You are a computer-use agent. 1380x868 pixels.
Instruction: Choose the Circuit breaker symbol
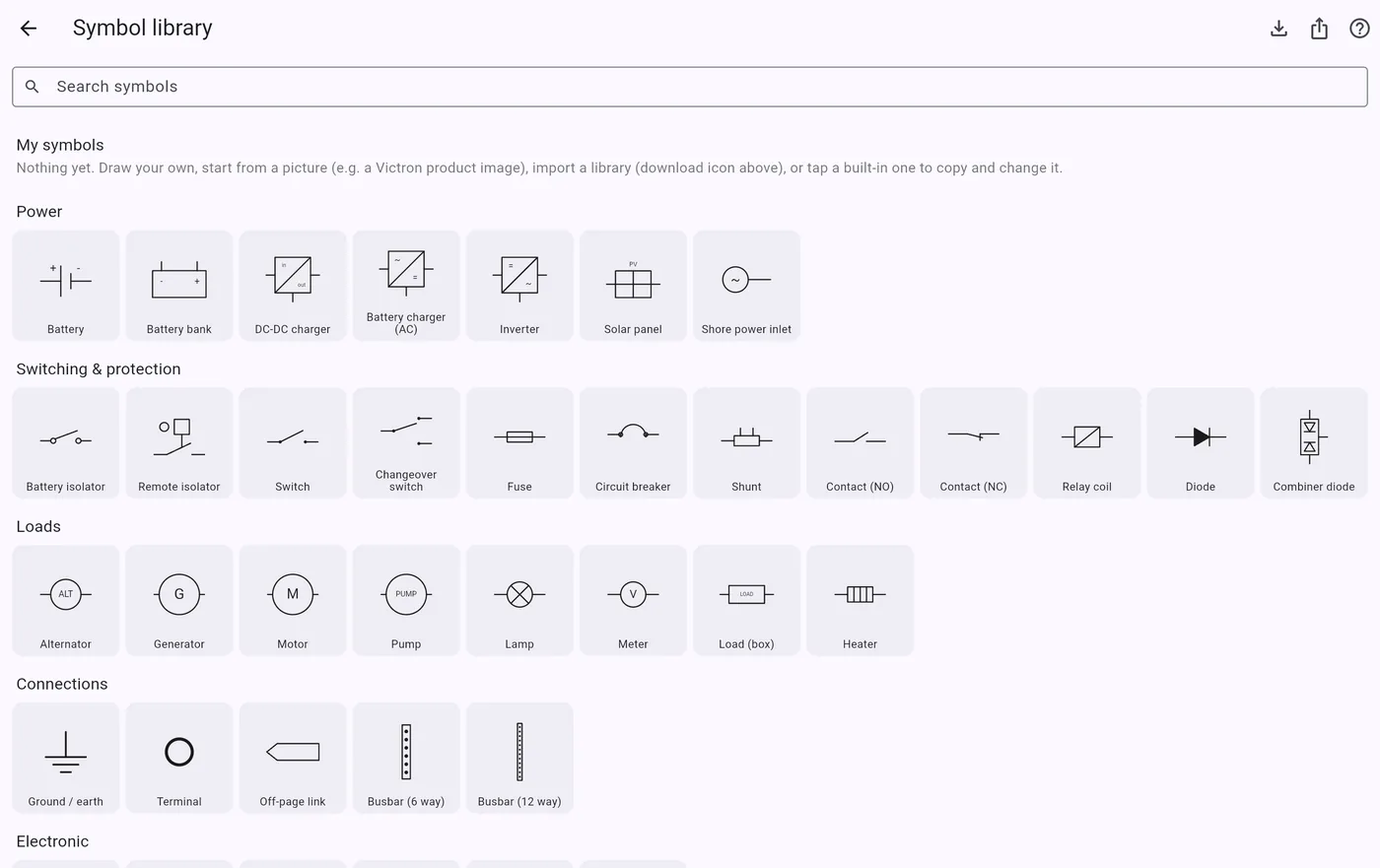tap(633, 443)
